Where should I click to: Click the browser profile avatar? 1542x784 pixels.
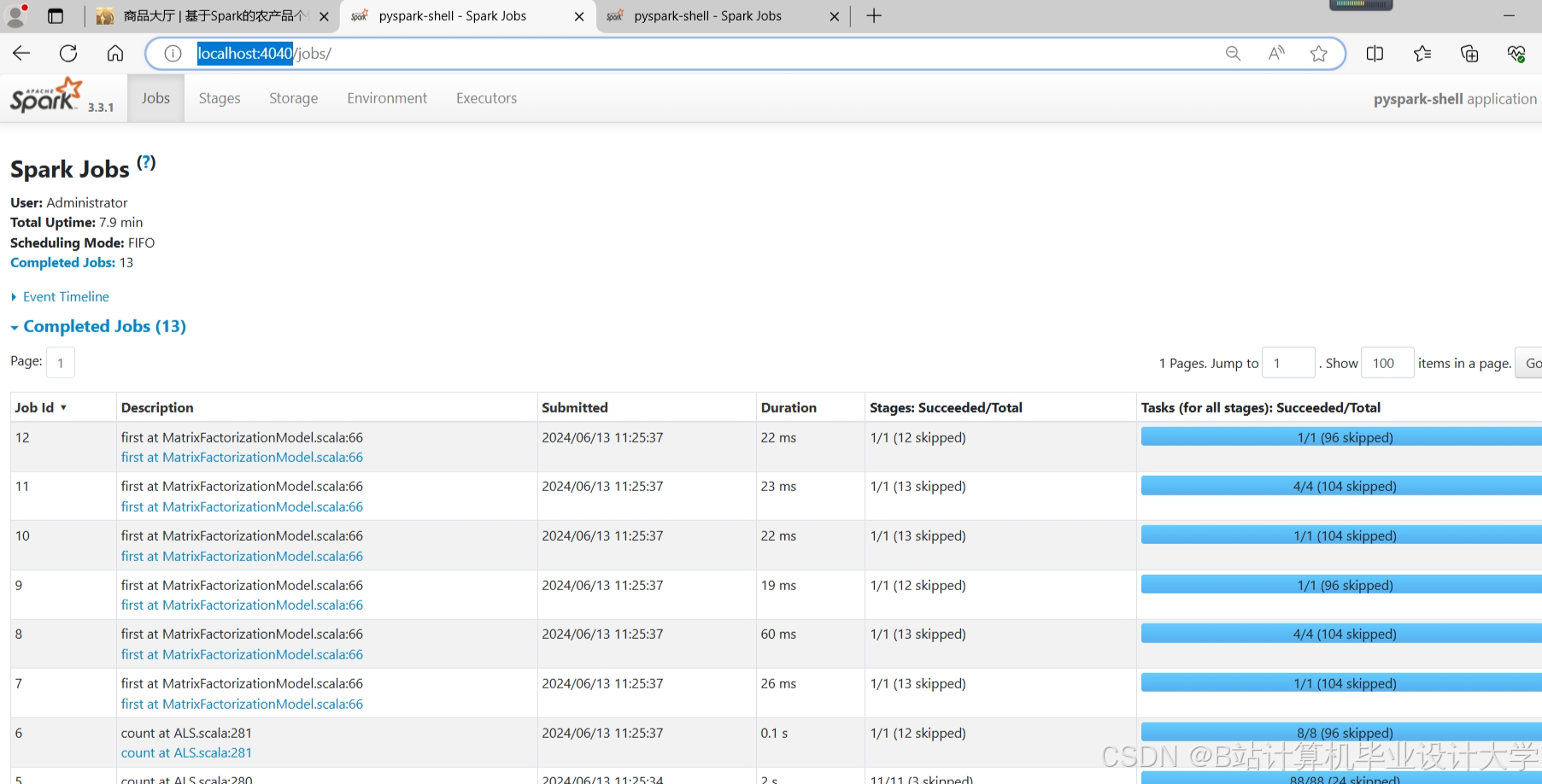point(16,15)
